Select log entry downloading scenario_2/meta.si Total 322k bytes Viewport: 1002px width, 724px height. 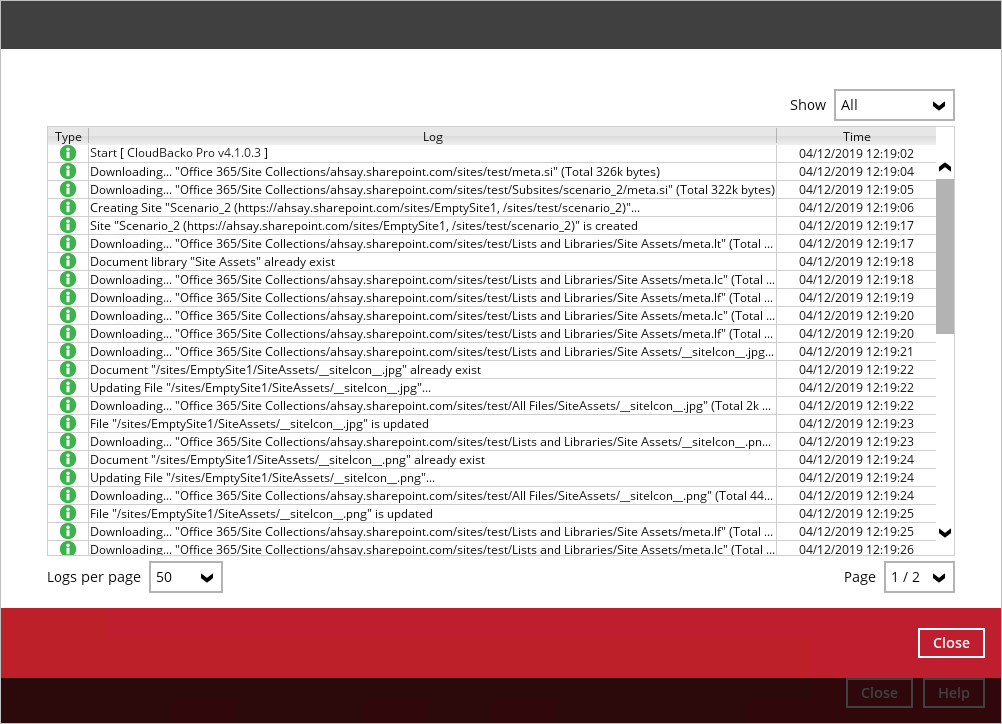[x=433, y=189]
